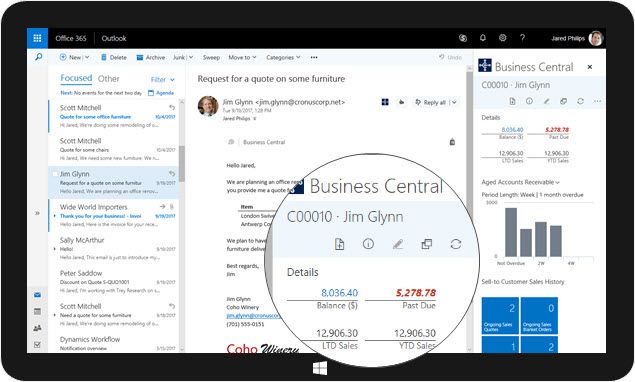Open the 8,036.40 balance link in the right side panel
This screenshot has height=382, width=635.
pyautogui.click(x=512, y=130)
